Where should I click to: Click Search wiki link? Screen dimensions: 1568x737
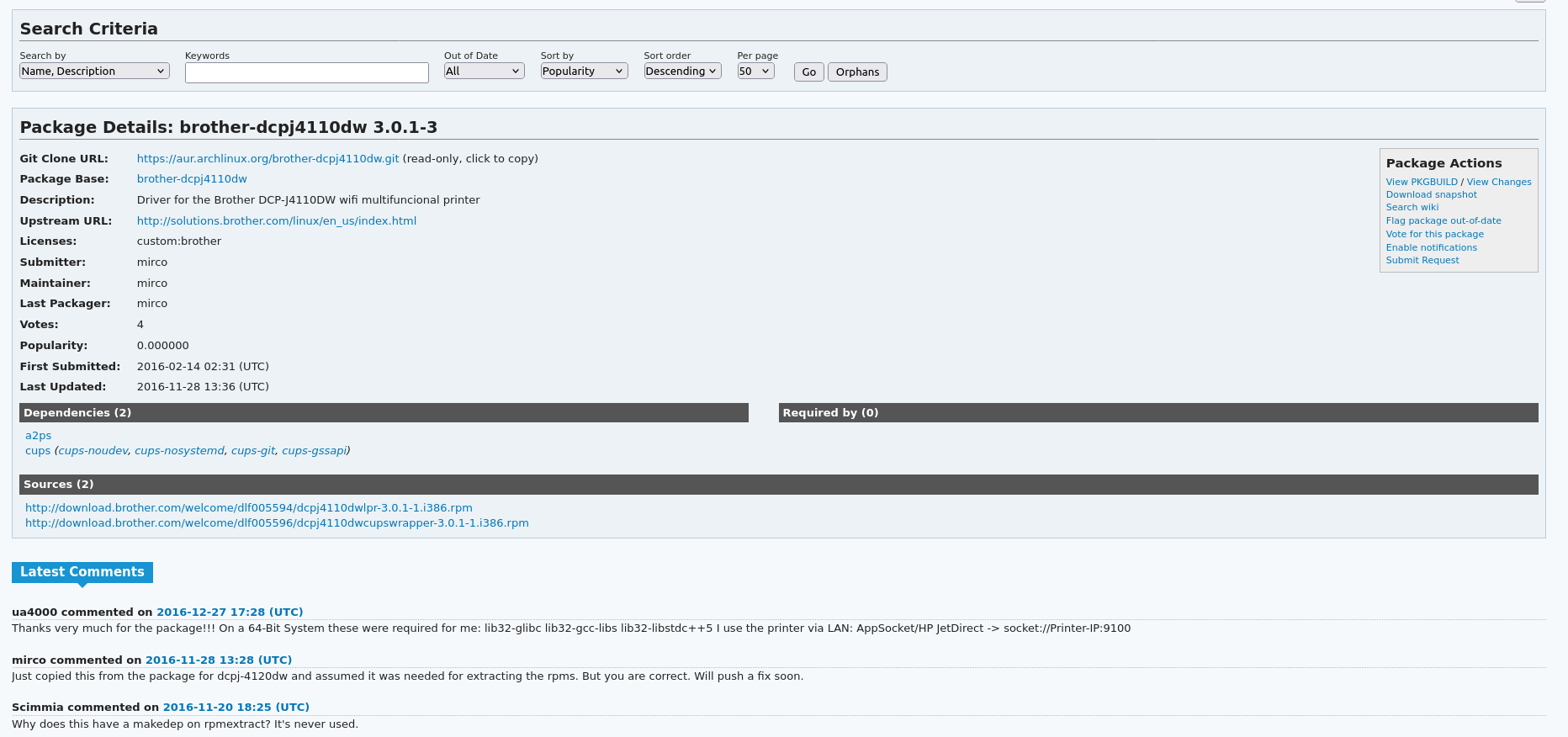click(x=1412, y=208)
